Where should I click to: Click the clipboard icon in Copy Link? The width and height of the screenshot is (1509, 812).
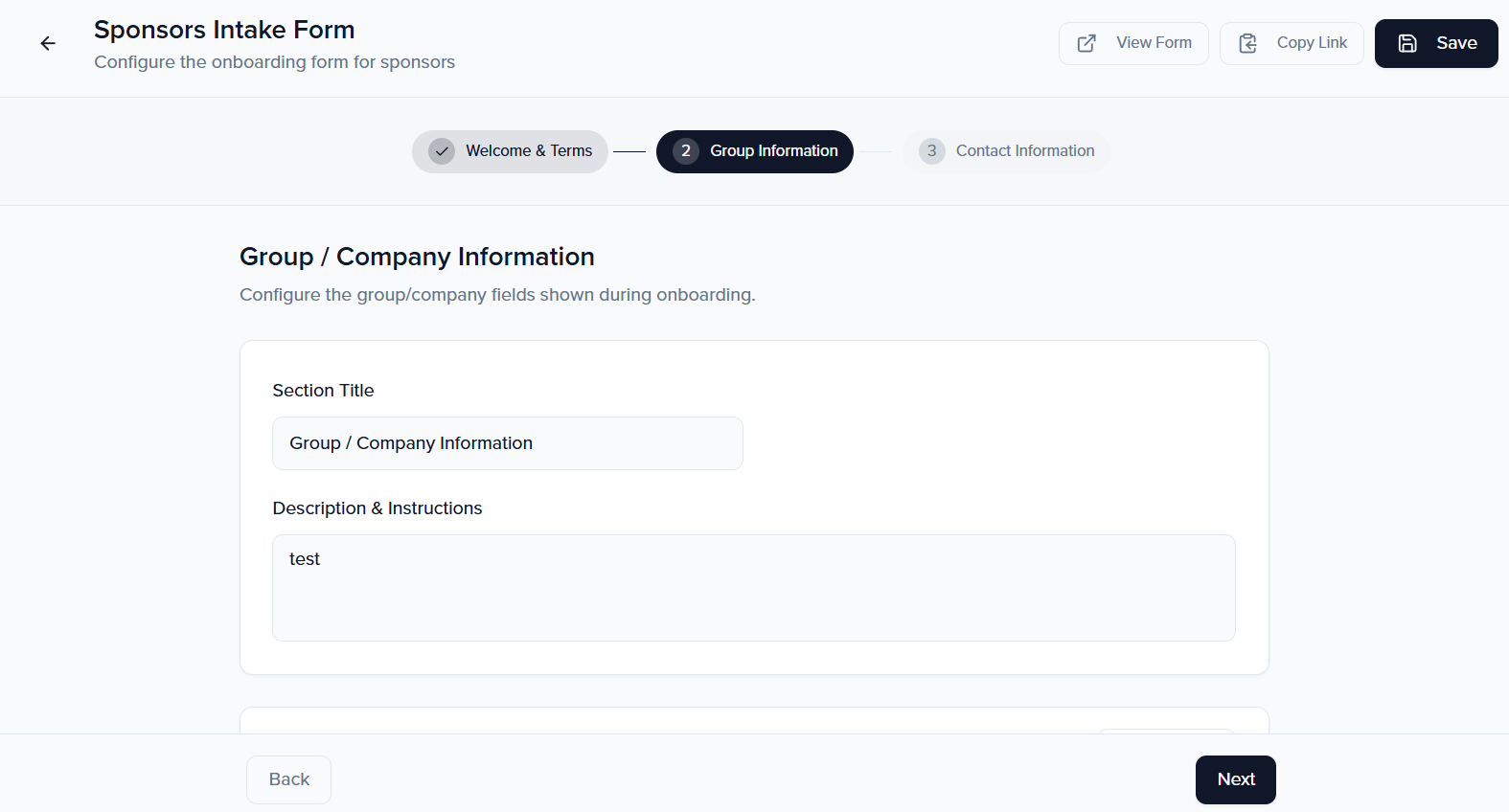[1247, 43]
